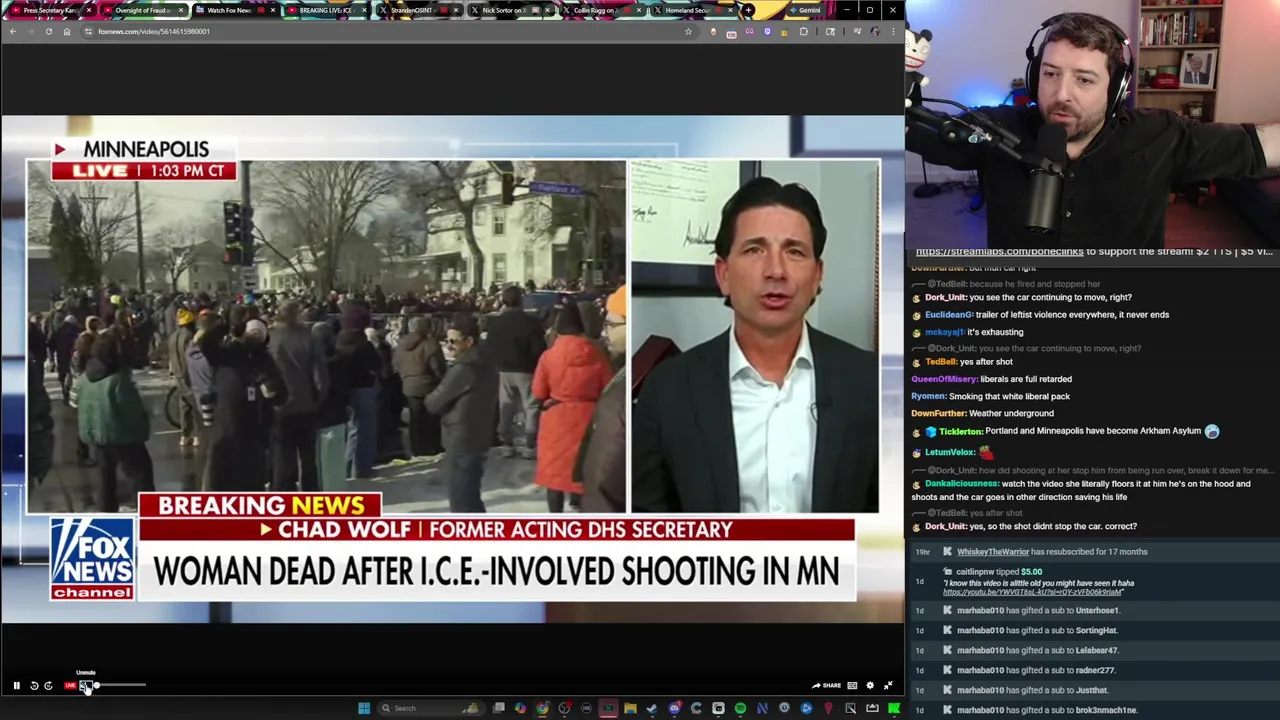Click the Fox News channel logo
Image resolution: width=1280 pixels, height=720 pixels.
[92, 559]
